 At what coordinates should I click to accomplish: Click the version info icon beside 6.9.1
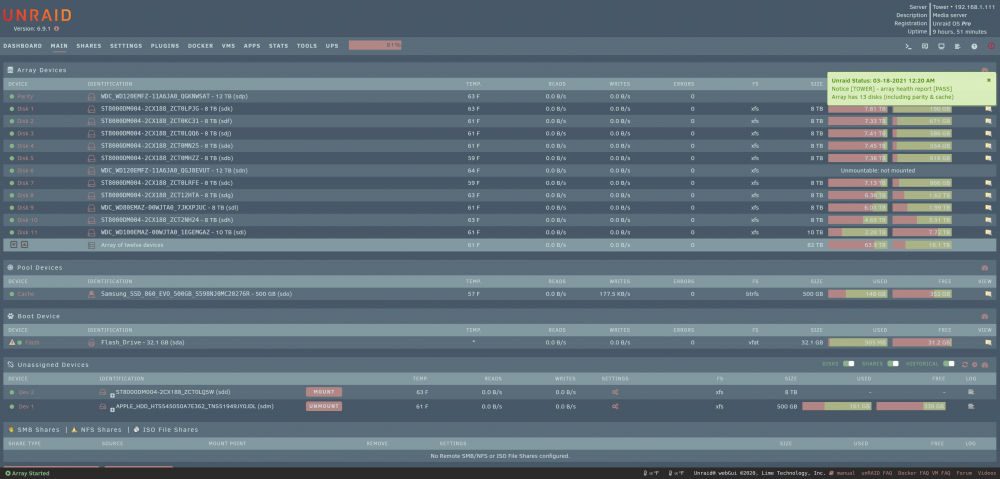pos(57,29)
